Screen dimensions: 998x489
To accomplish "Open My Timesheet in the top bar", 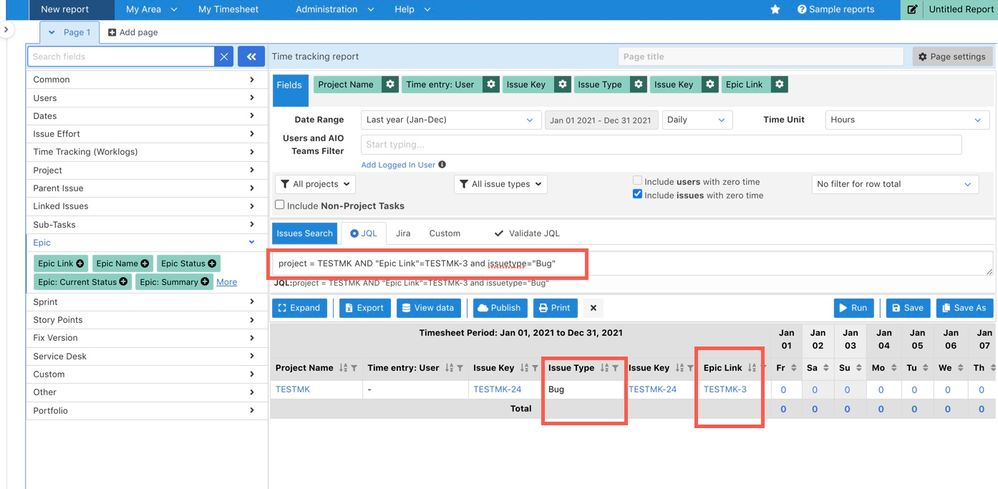I will point(228,10).
